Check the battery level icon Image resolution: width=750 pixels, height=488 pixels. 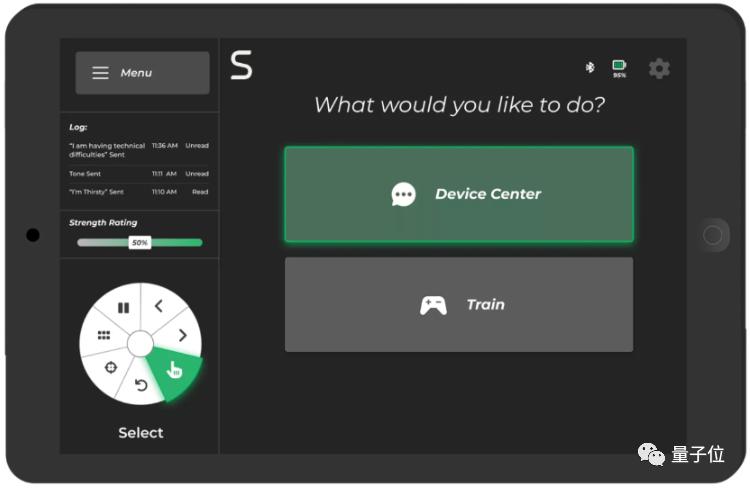[619, 65]
